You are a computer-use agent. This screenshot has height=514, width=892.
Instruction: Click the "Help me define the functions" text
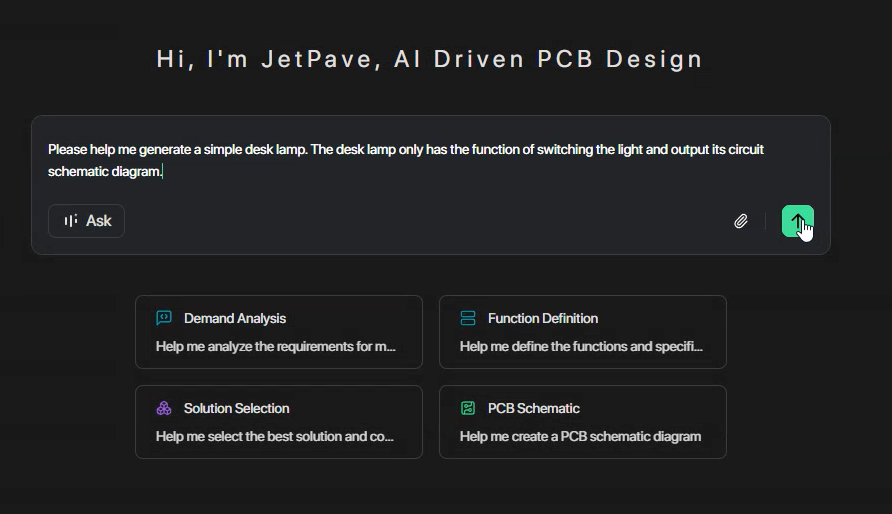click(x=581, y=347)
